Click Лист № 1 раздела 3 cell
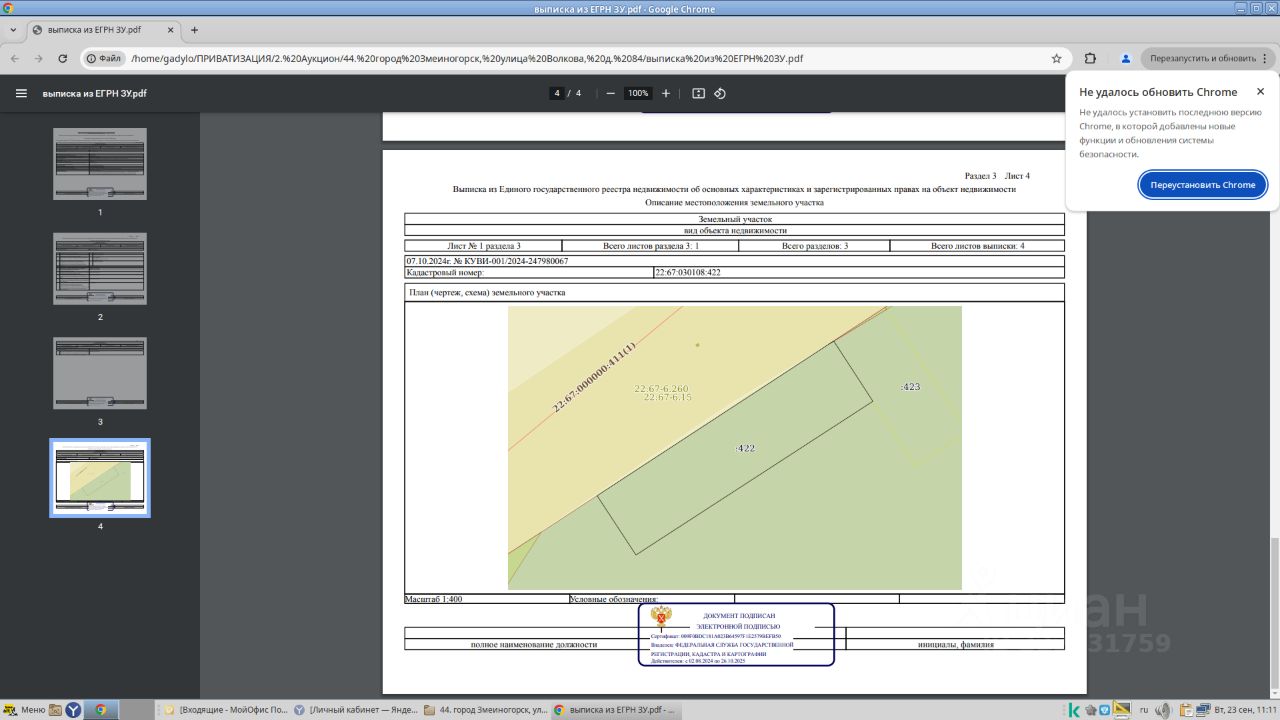The image size is (1280, 720). click(x=484, y=245)
